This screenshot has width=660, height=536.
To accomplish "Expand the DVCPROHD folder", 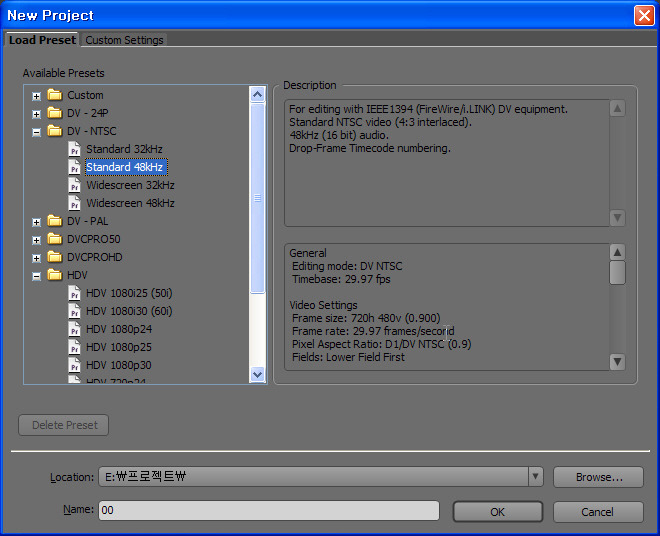I will (x=37, y=258).
